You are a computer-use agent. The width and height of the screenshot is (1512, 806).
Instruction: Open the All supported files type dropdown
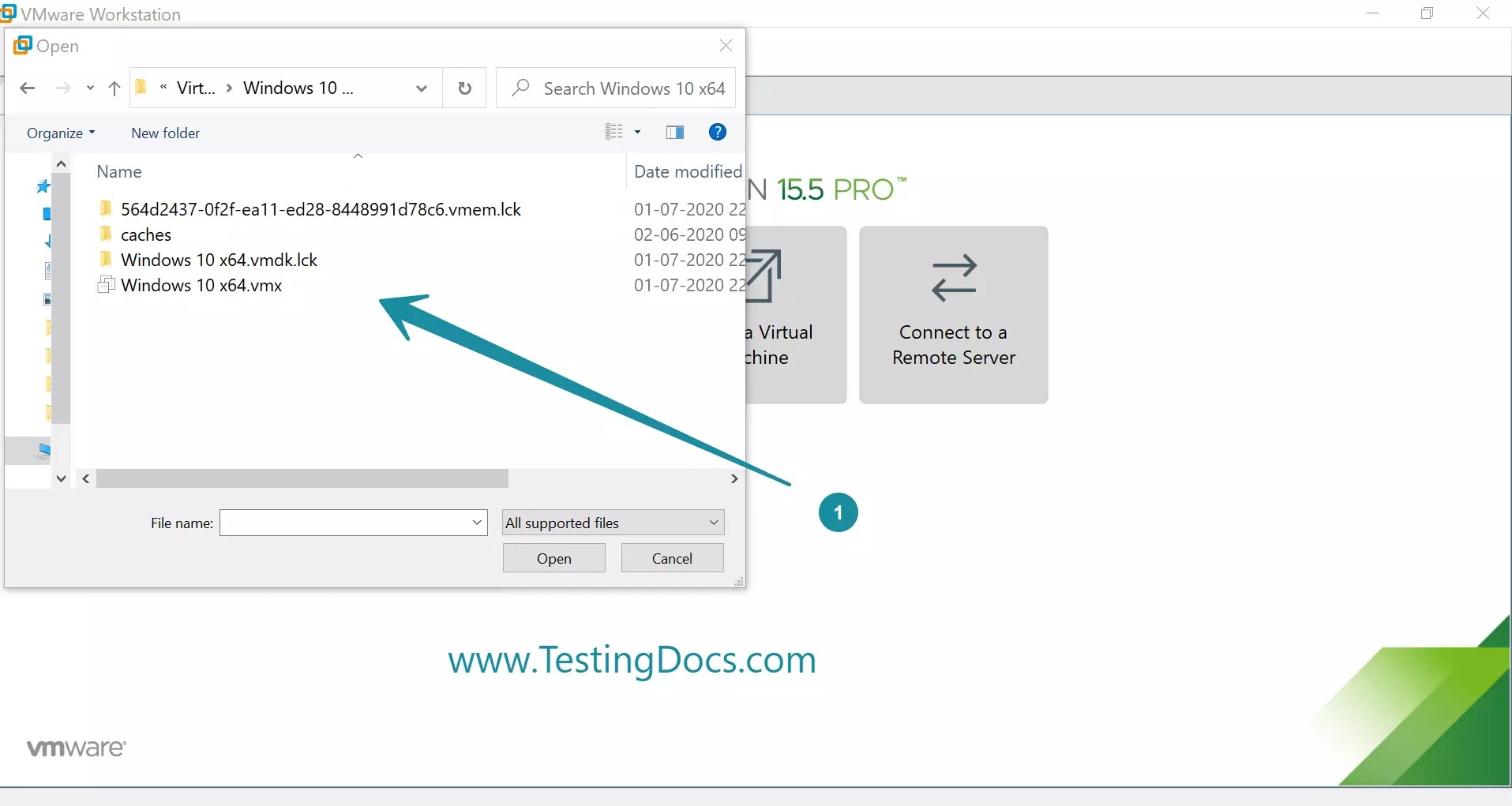613,523
